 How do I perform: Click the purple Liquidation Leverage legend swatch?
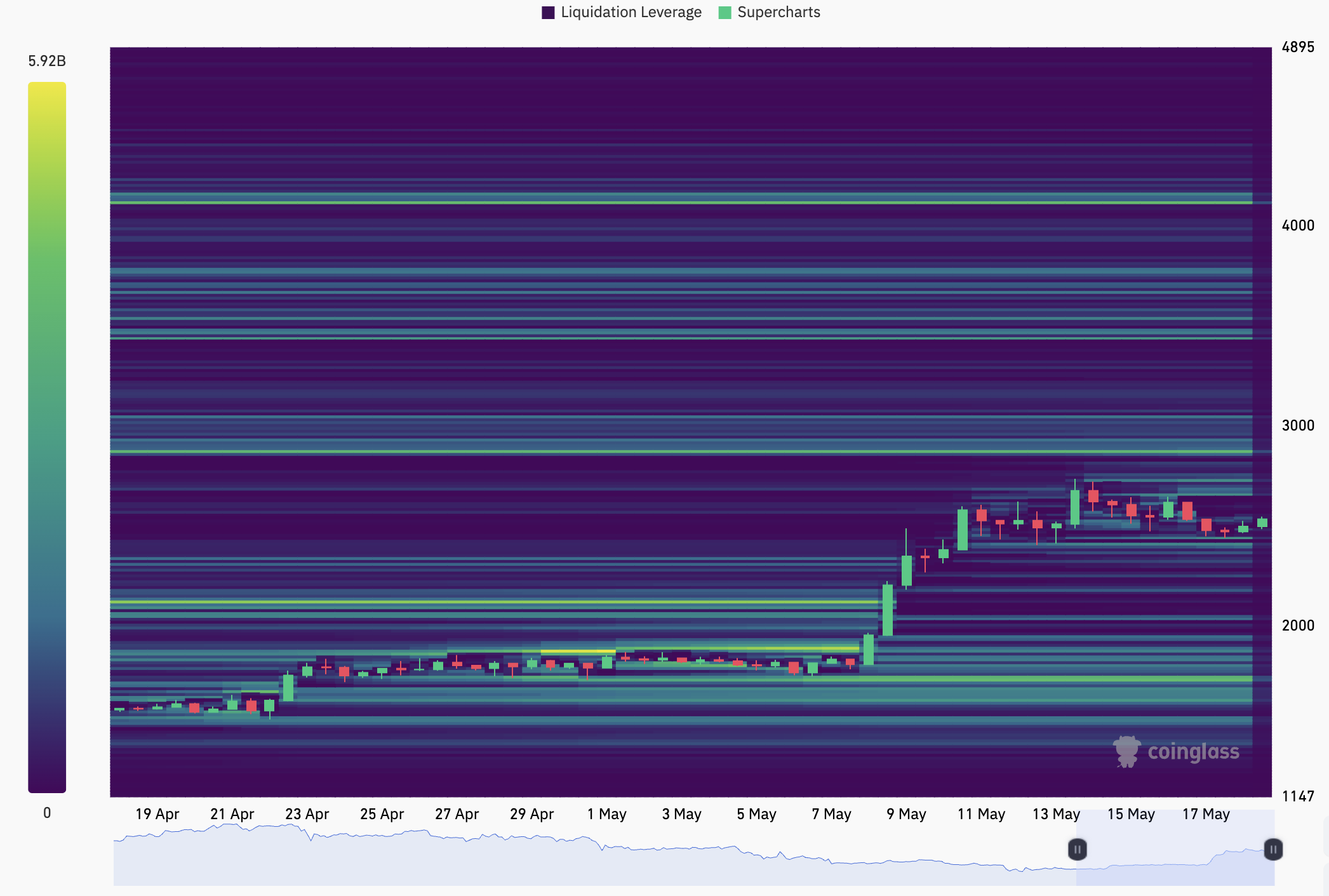click(x=547, y=12)
